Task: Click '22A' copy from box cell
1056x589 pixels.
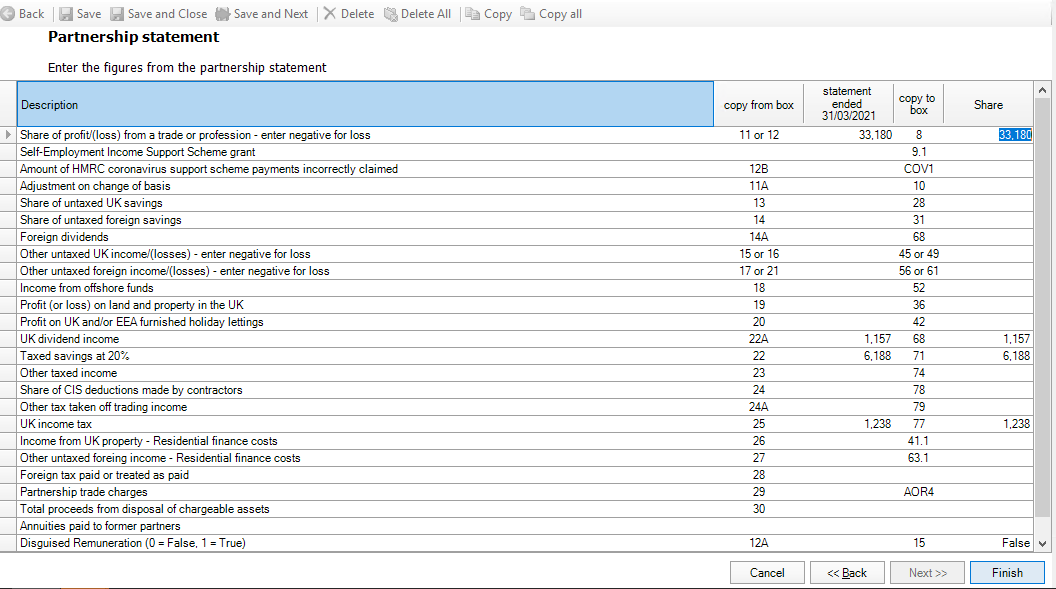Action: click(758, 339)
